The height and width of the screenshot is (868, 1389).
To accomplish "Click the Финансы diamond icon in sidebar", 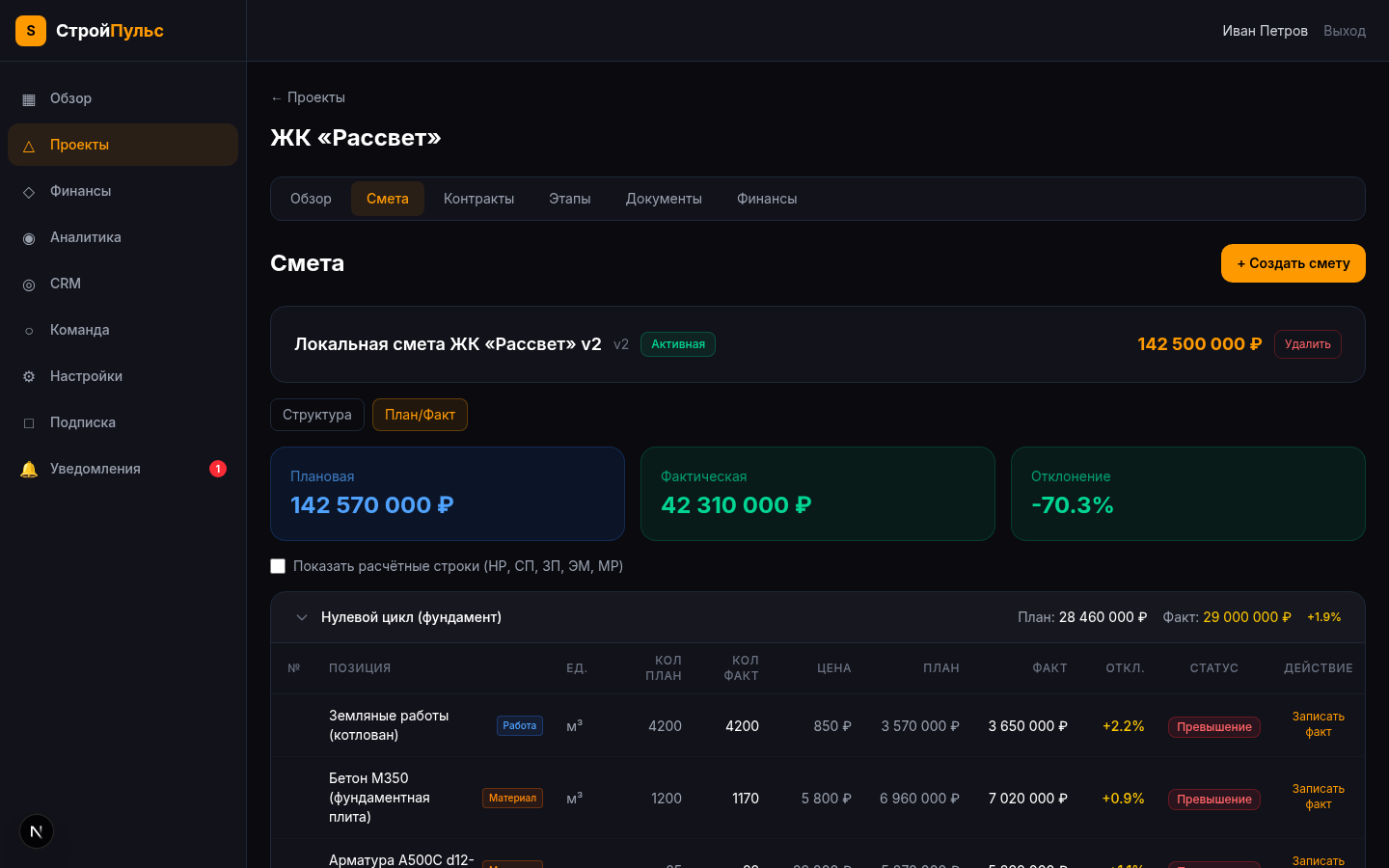I will pyautogui.click(x=29, y=192).
